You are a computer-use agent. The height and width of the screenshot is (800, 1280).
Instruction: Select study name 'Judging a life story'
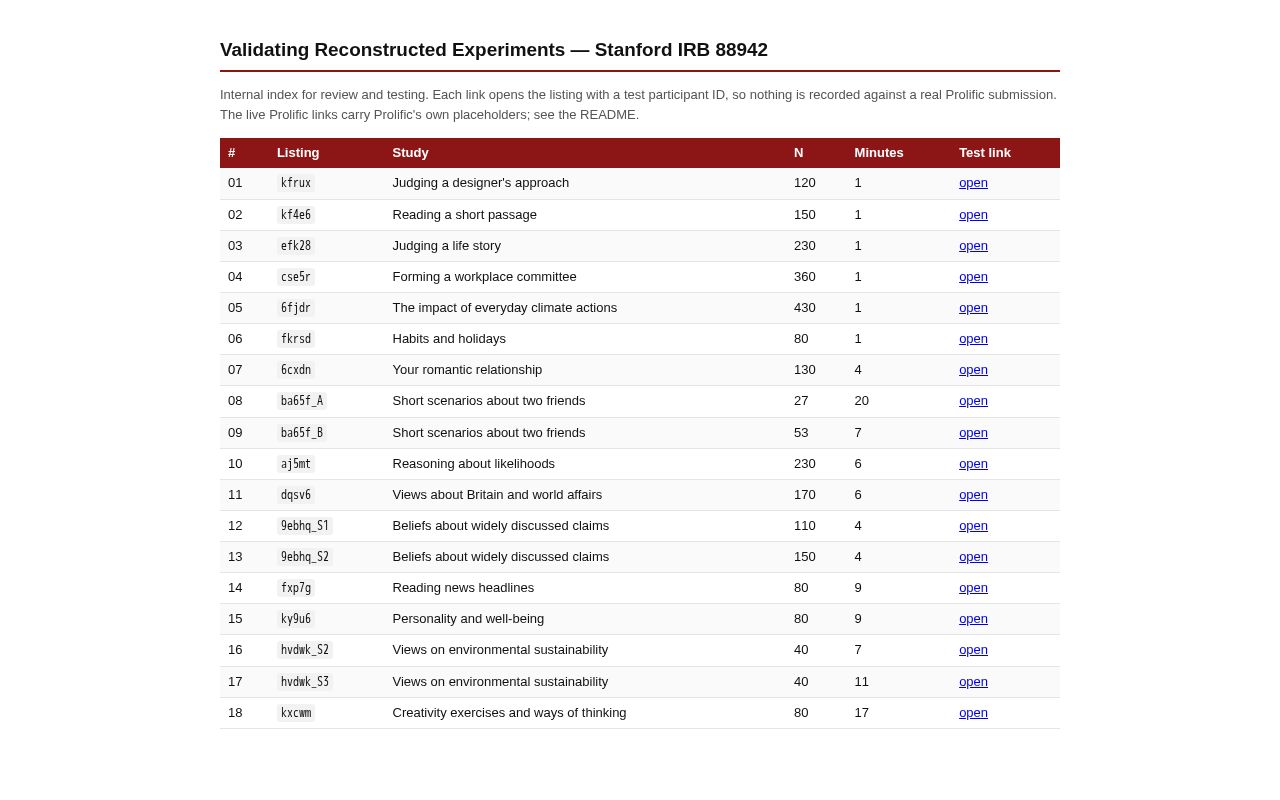pos(447,246)
